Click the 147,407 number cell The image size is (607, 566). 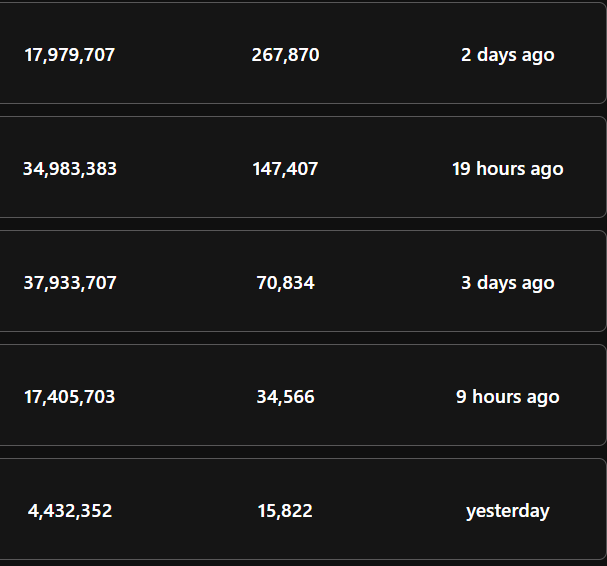285,169
